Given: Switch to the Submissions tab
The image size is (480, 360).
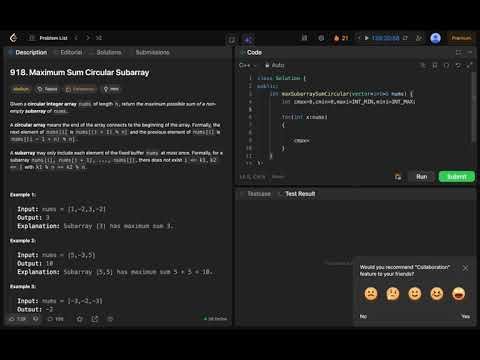Looking at the screenshot, I should (152, 52).
